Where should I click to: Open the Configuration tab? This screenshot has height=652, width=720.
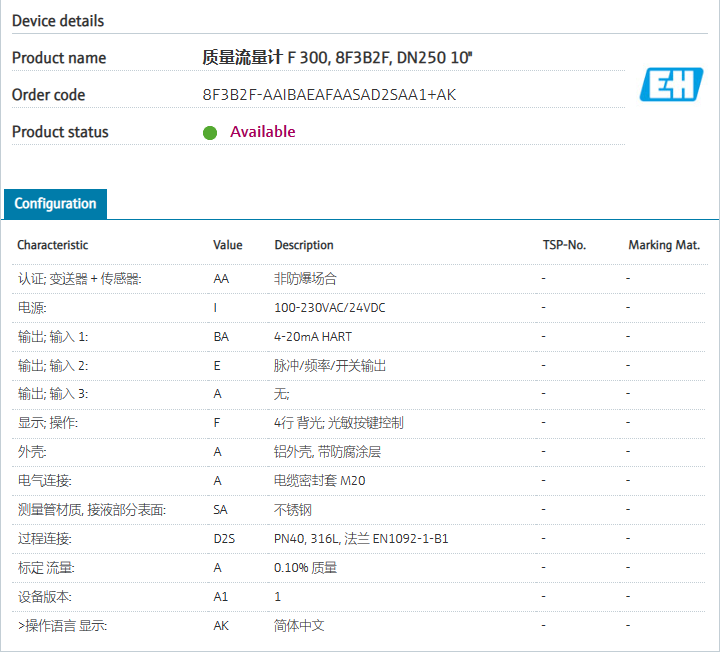click(55, 204)
